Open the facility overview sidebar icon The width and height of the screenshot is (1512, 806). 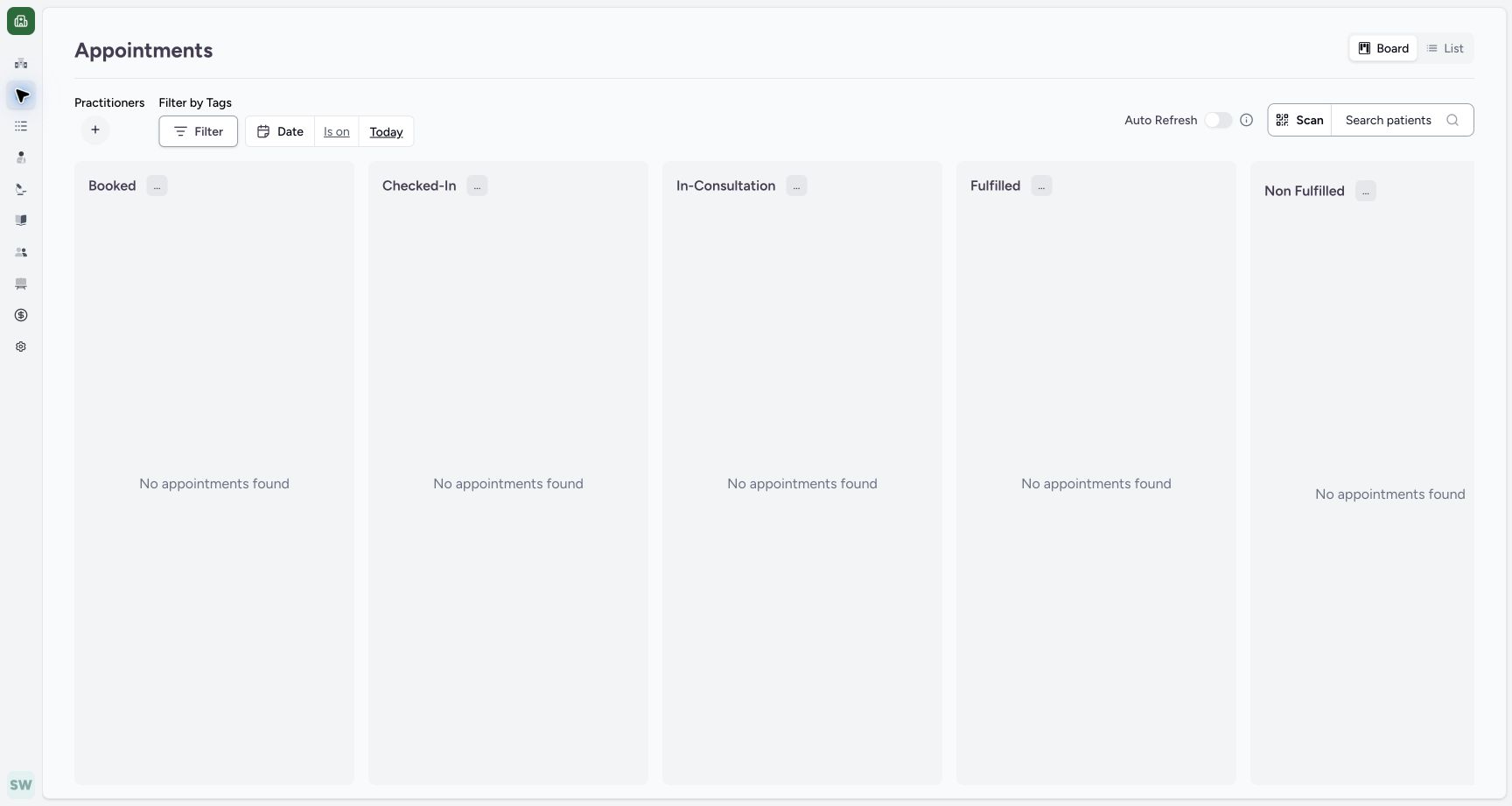(x=21, y=63)
